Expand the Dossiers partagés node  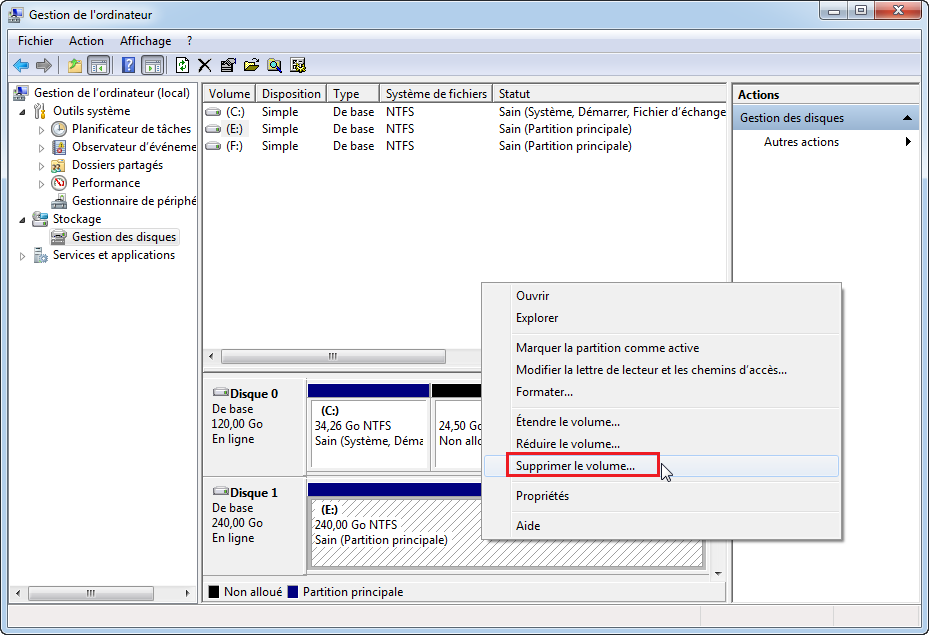pos(41,166)
